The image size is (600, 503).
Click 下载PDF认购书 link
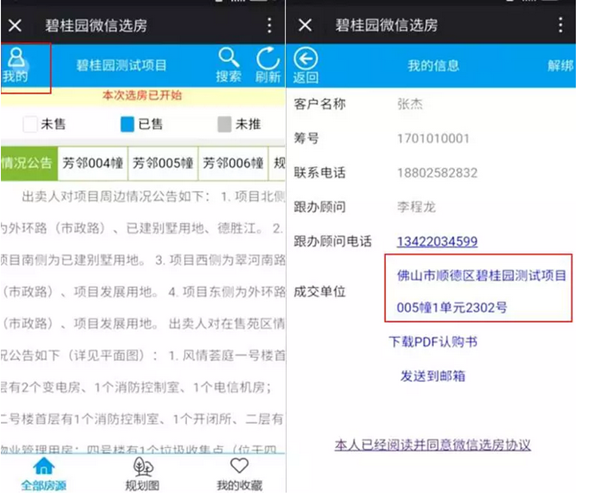(x=433, y=342)
